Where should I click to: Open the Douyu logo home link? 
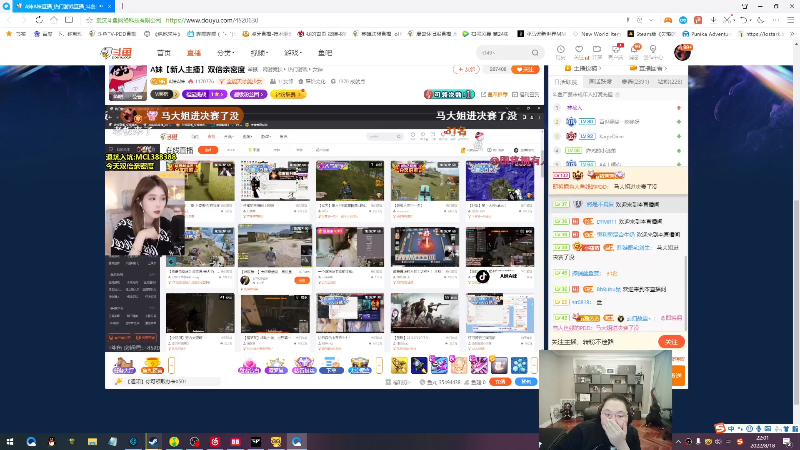[116, 53]
